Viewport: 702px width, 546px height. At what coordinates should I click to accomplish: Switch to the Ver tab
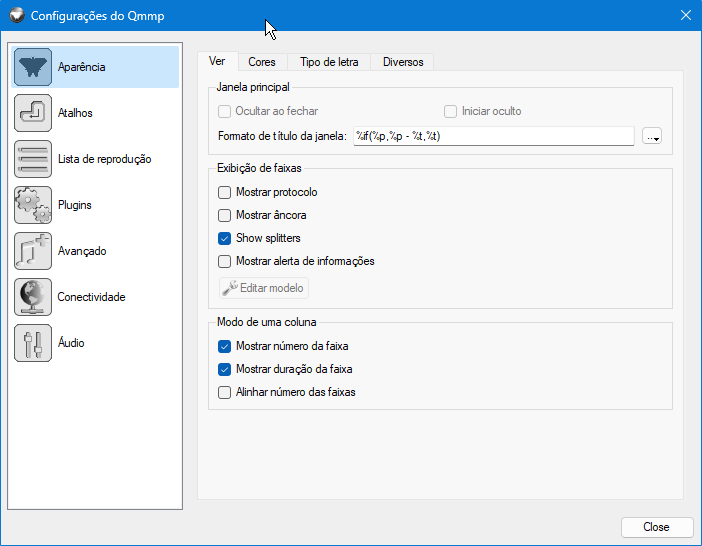click(x=217, y=61)
